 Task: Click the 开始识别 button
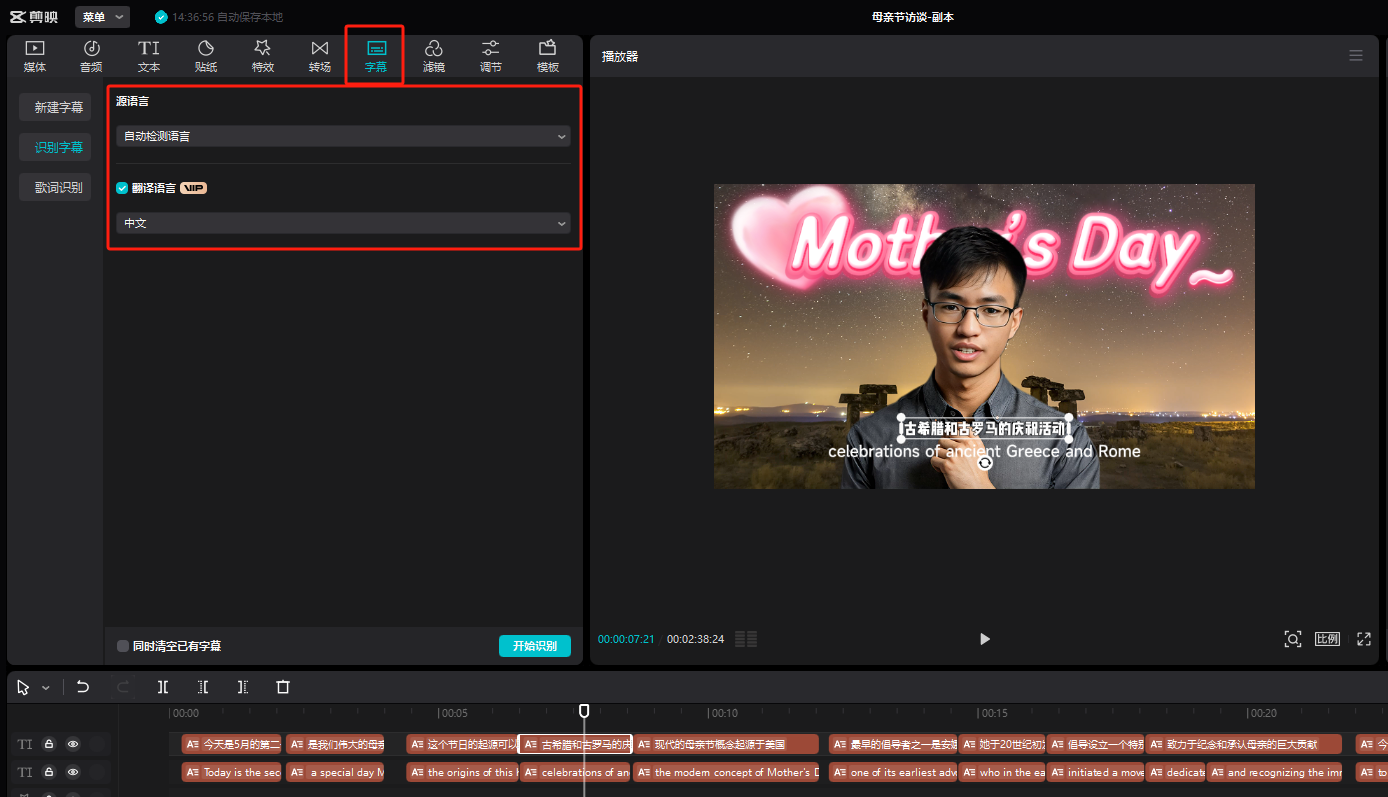click(535, 646)
